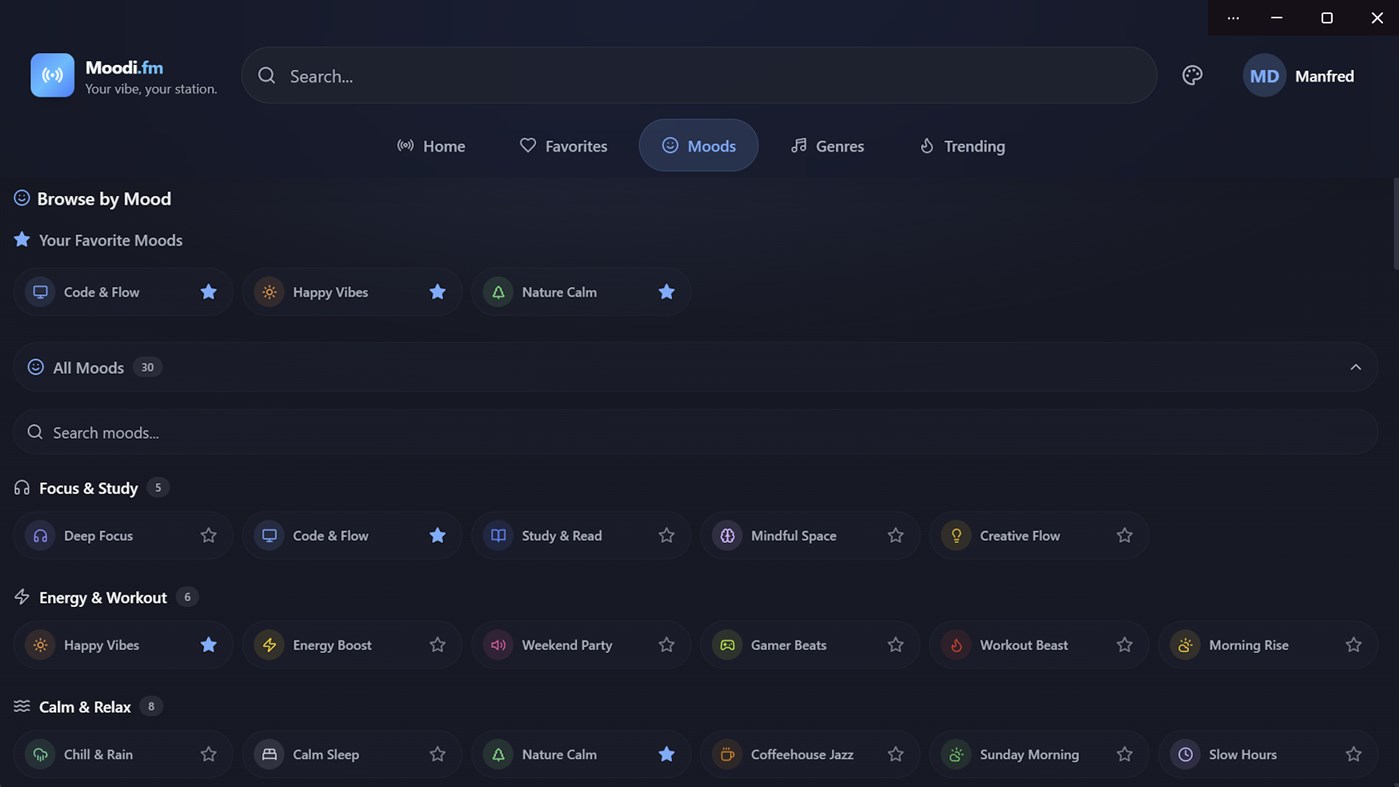Click the Search moods input
The height and width of the screenshot is (787, 1399).
coord(695,432)
